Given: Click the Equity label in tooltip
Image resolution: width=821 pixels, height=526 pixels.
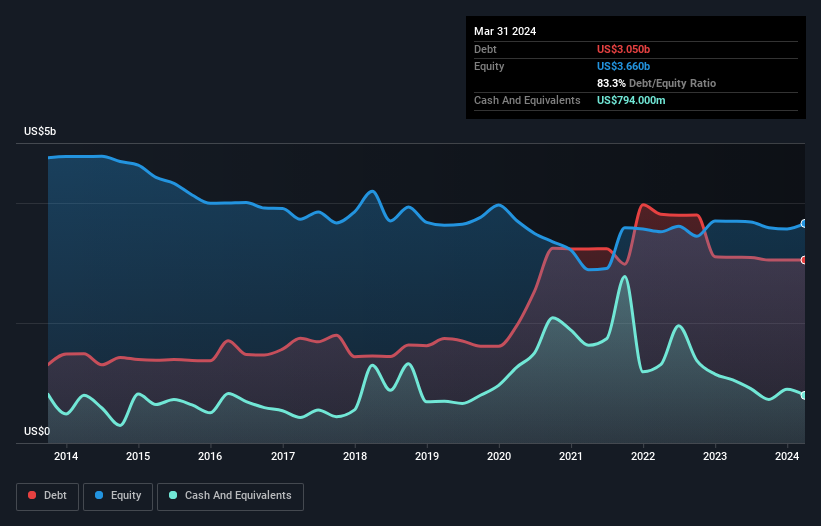Looking at the screenshot, I should [489, 66].
